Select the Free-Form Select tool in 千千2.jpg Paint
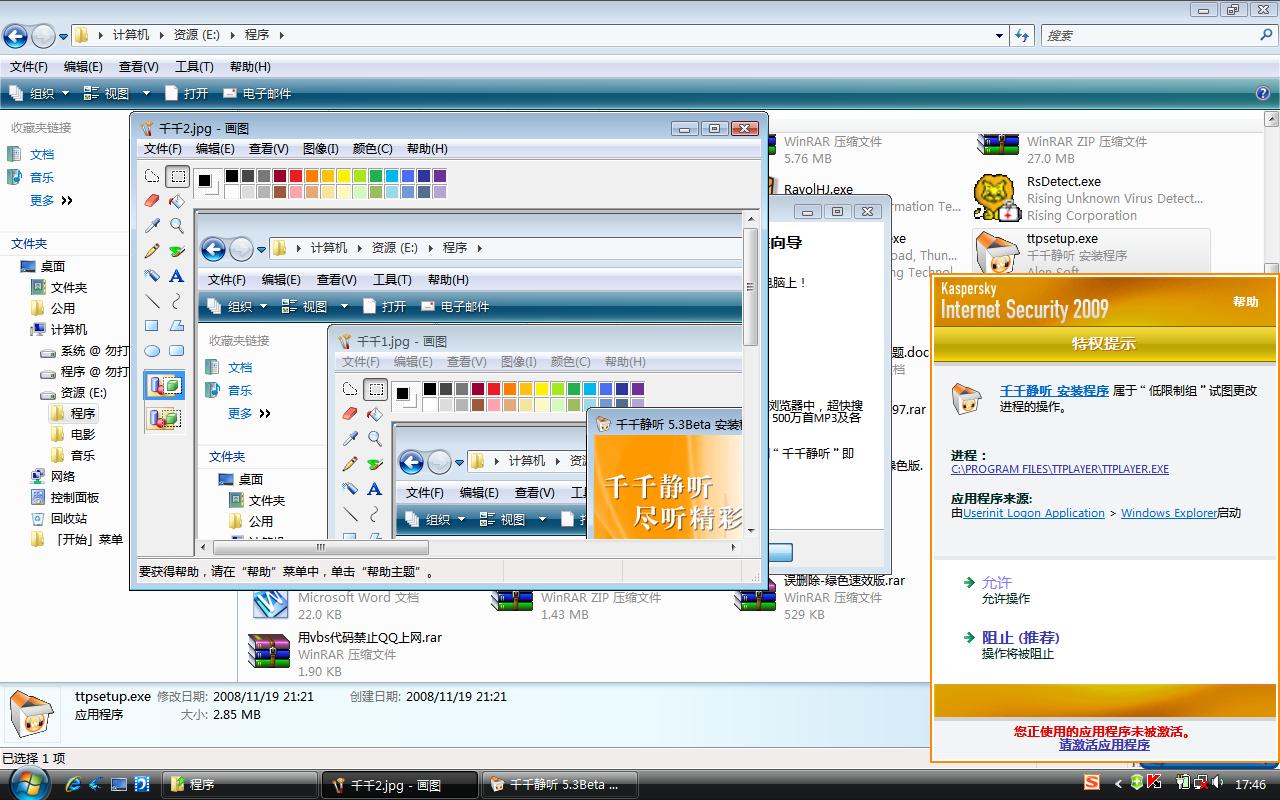This screenshot has width=1280, height=800. (x=152, y=177)
